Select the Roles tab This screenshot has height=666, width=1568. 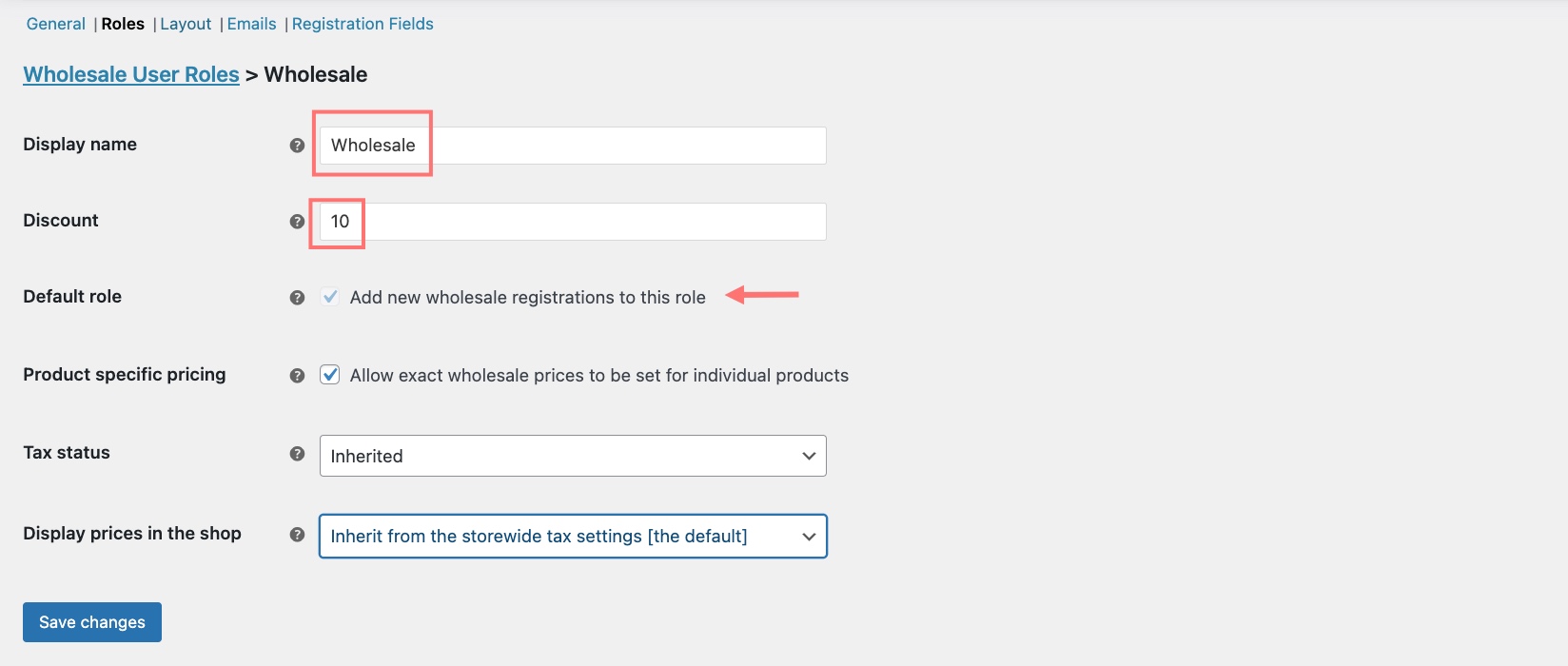pyautogui.click(x=123, y=24)
